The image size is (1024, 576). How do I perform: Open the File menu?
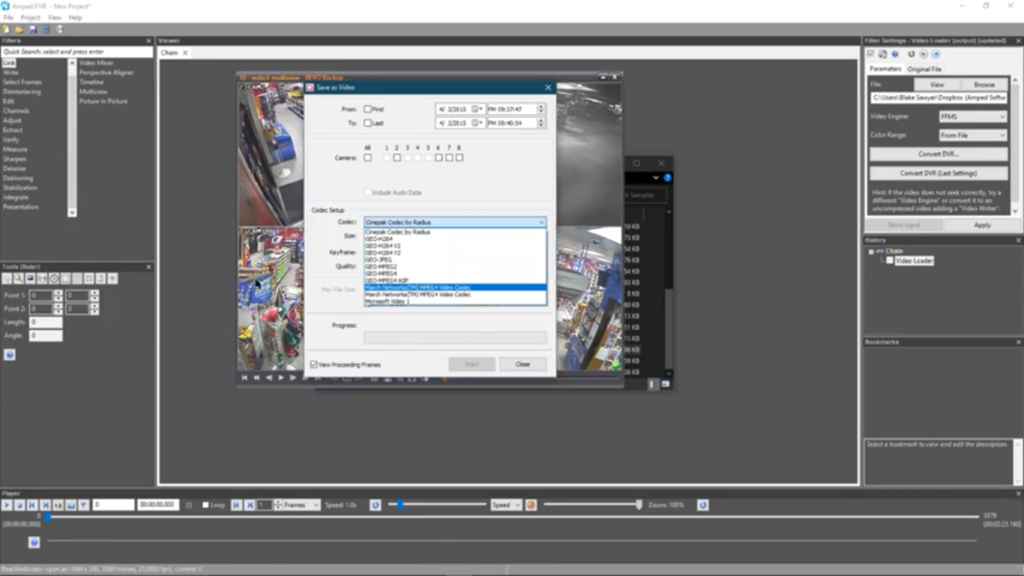pos(8,18)
